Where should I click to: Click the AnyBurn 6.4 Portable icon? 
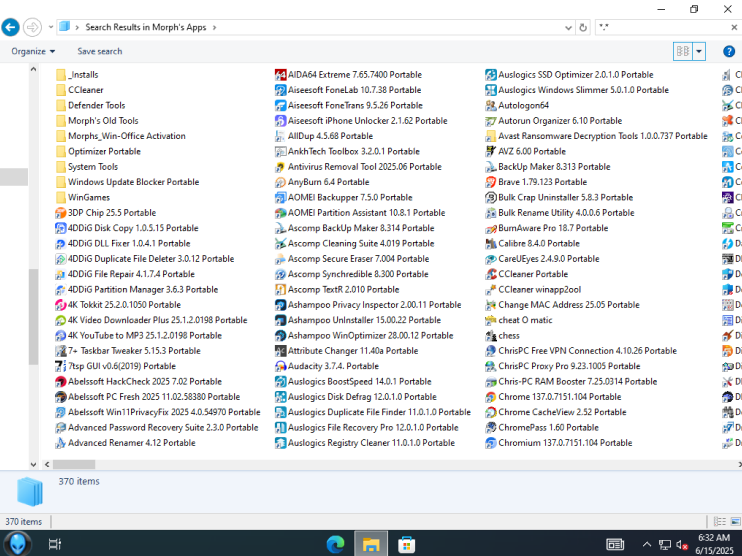[280, 182]
